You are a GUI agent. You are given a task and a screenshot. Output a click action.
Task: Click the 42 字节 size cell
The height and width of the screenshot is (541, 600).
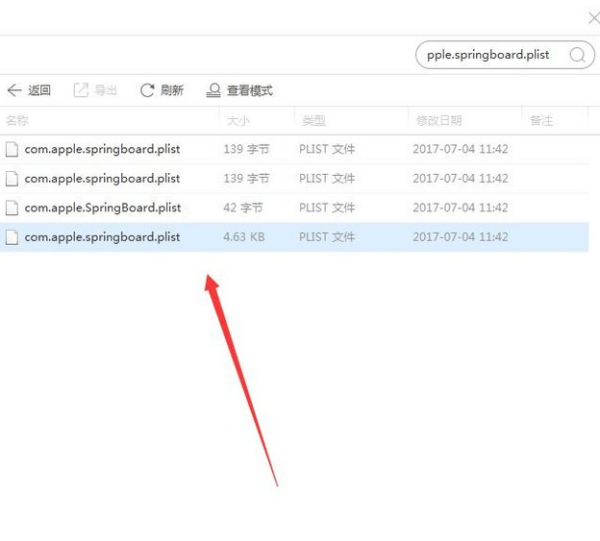click(243, 208)
